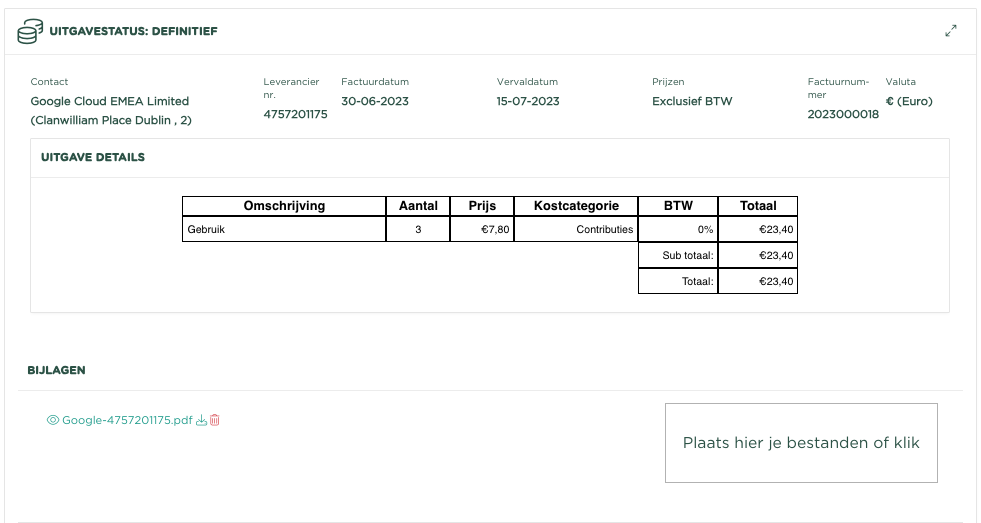Click the Exclusief BTW prices value
Viewport: 981px width, 523px height.
click(x=692, y=101)
